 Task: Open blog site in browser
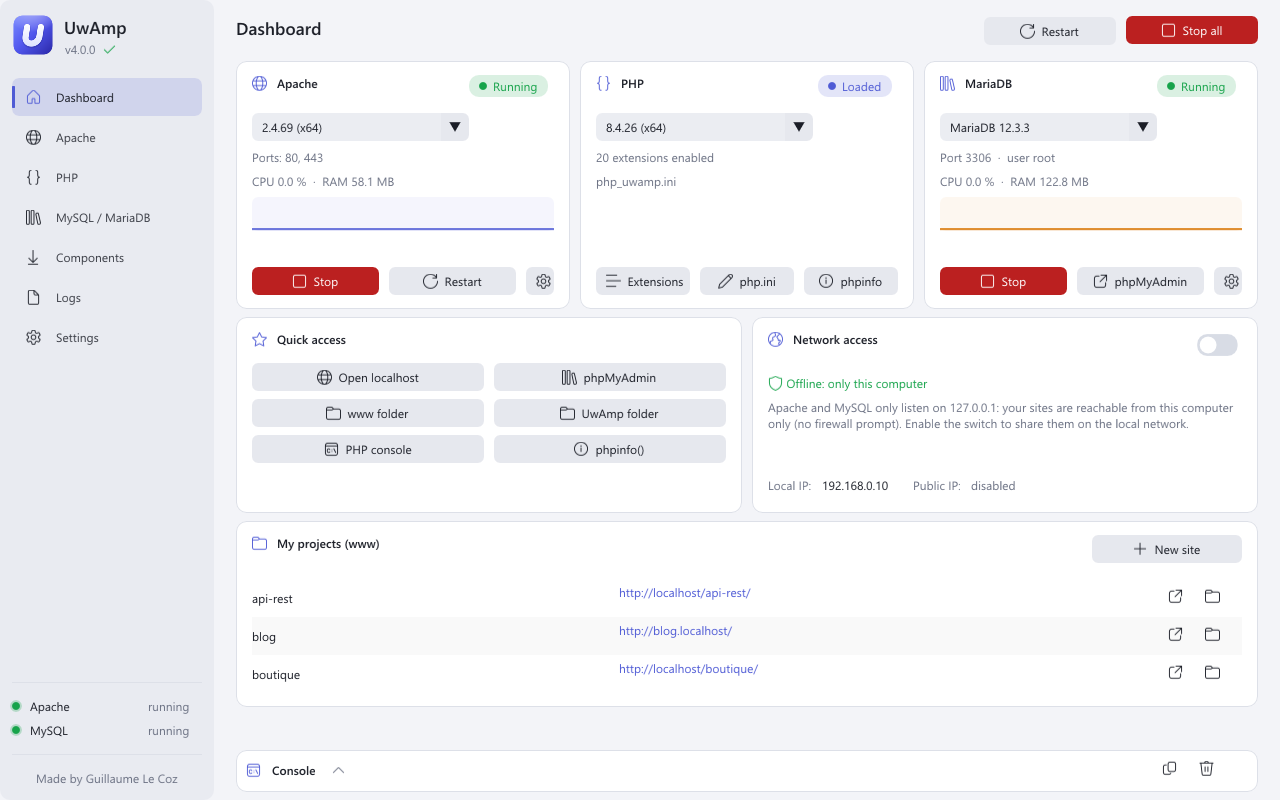pos(1176,634)
